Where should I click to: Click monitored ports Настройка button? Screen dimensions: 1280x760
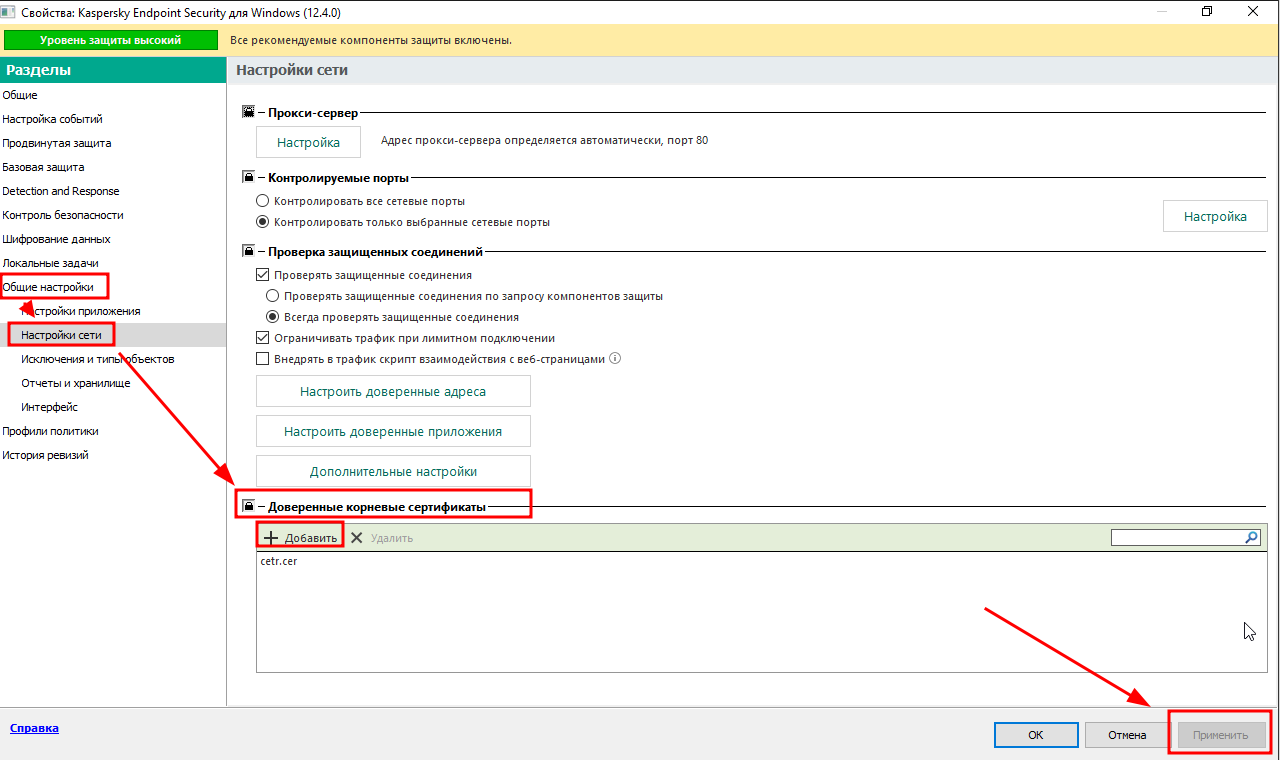pyautogui.click(x=1215, y=216)
